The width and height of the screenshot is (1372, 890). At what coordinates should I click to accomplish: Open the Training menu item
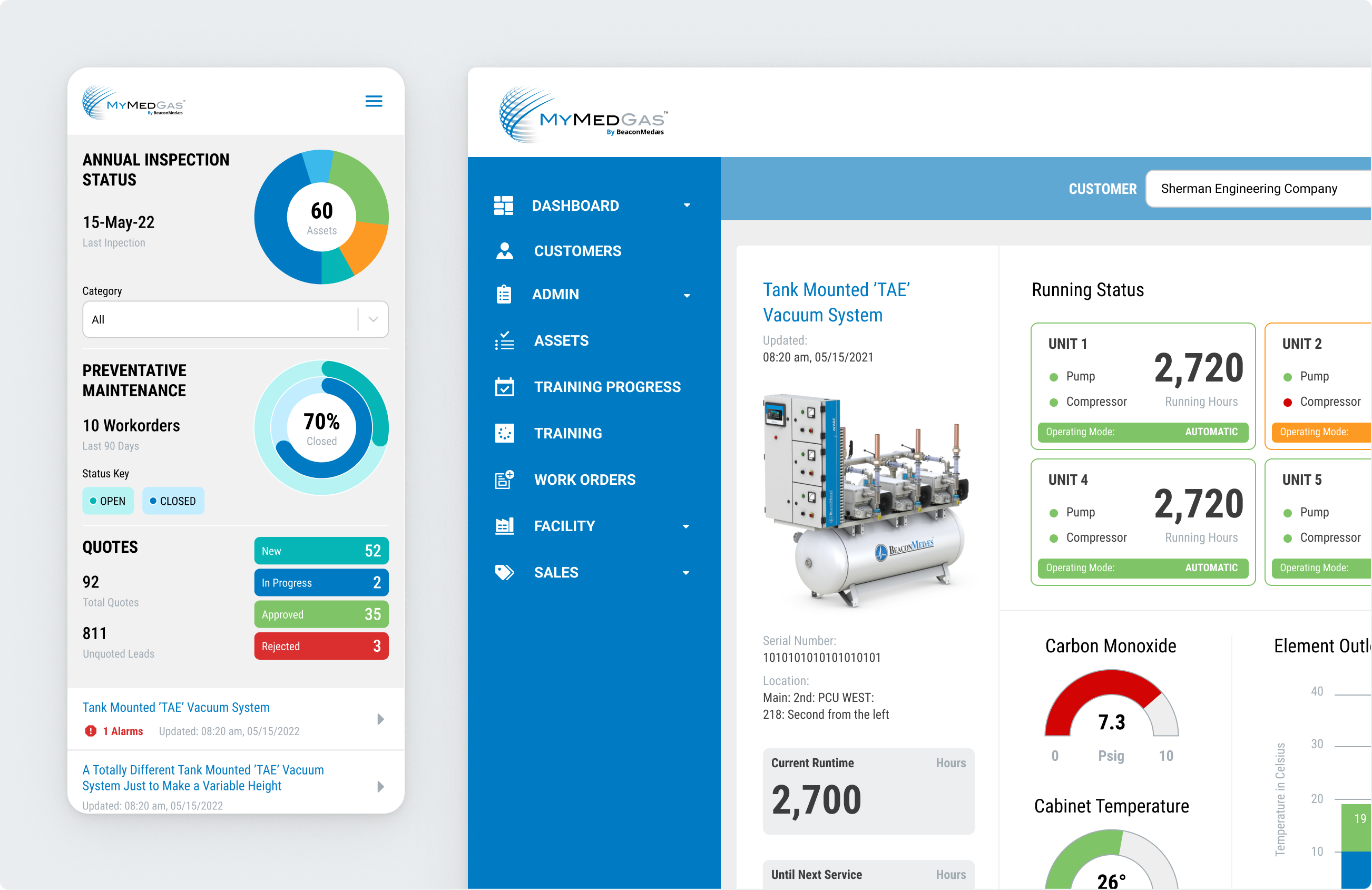click(568, 434)
